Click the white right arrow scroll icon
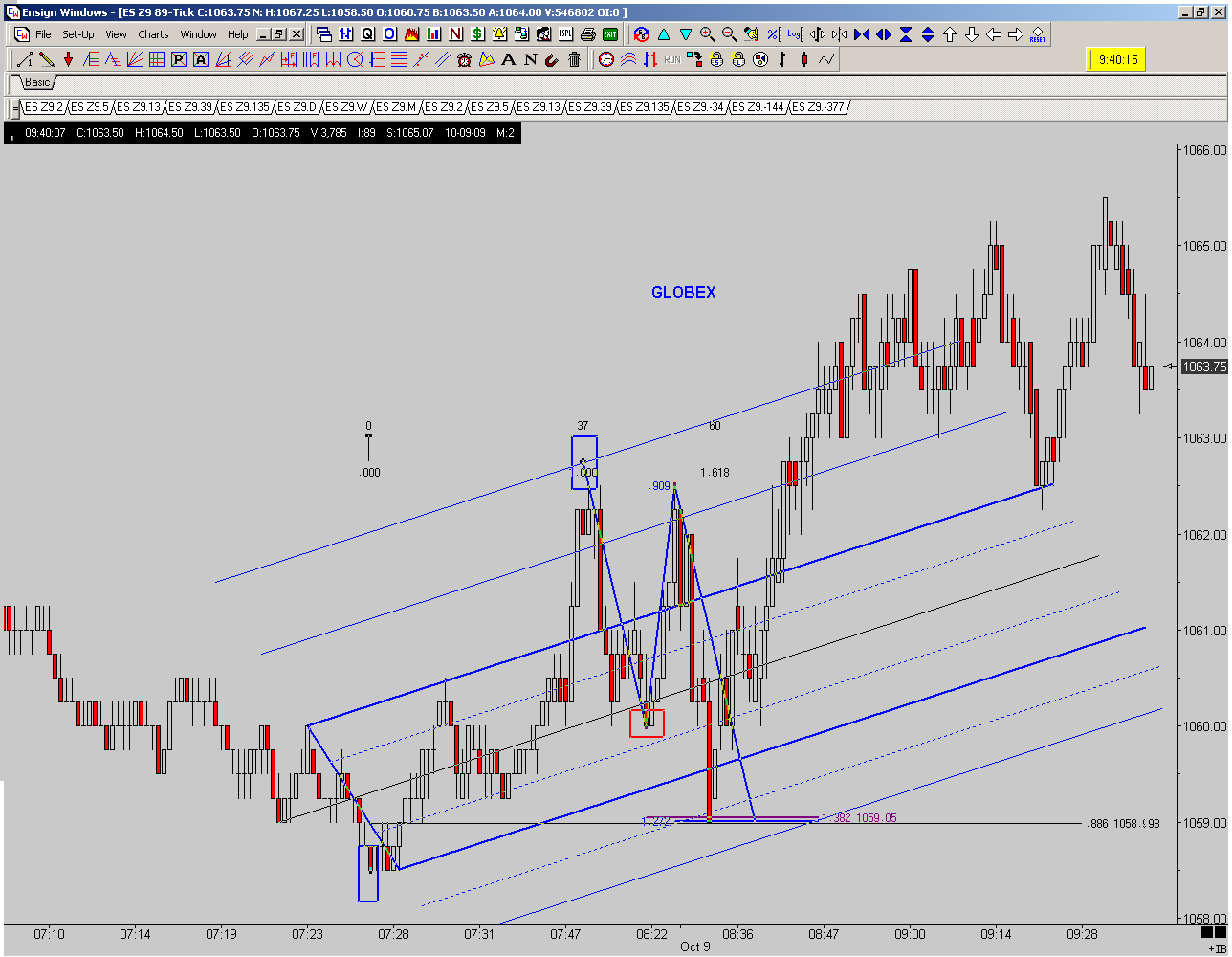 pyautogui.click(x=1016, y=34)
